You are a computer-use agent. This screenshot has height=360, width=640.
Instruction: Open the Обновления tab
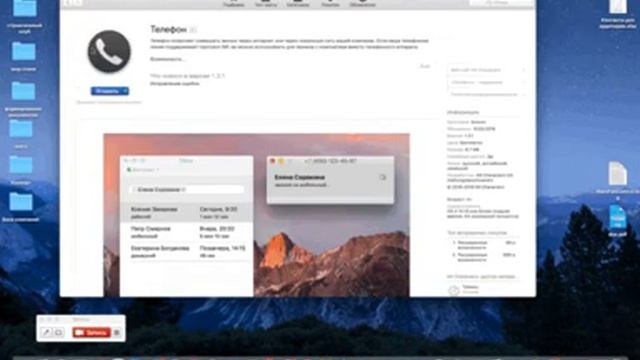point(362,4)
